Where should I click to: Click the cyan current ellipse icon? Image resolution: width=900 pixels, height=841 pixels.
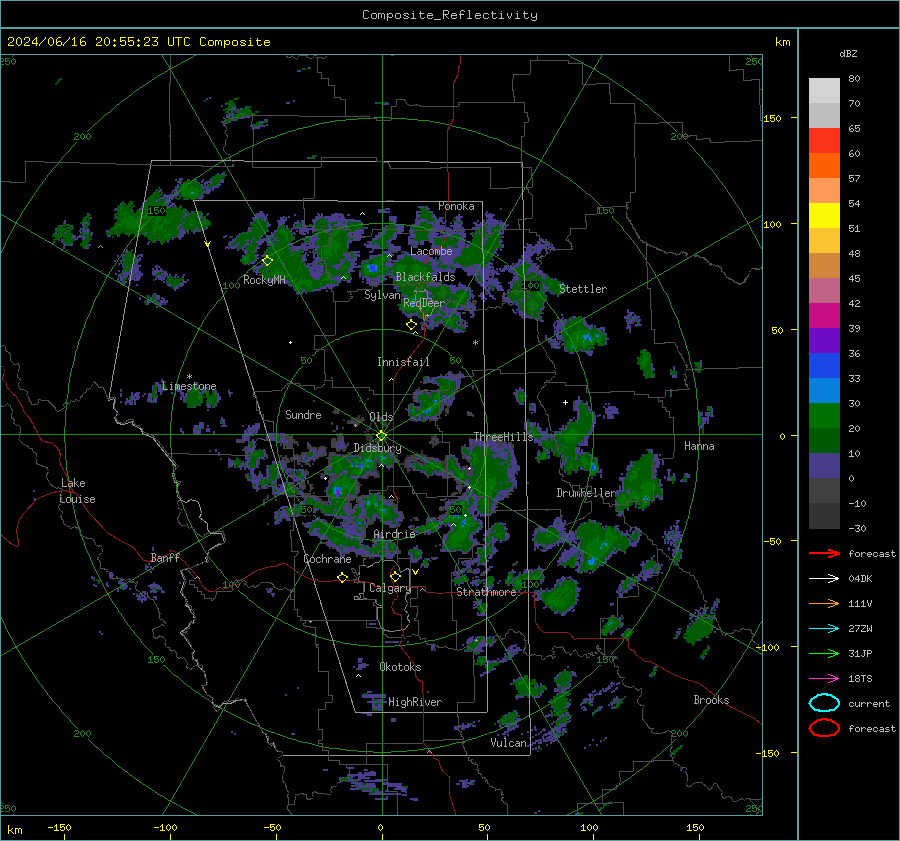click(x=824, y=703)
